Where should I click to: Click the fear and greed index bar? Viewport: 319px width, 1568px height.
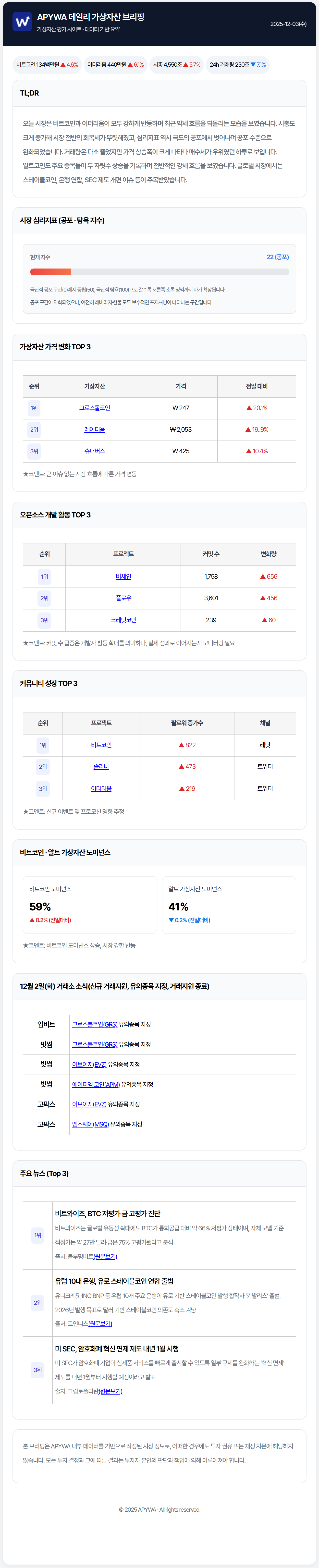pyautogui.click(x=159, y=272)
